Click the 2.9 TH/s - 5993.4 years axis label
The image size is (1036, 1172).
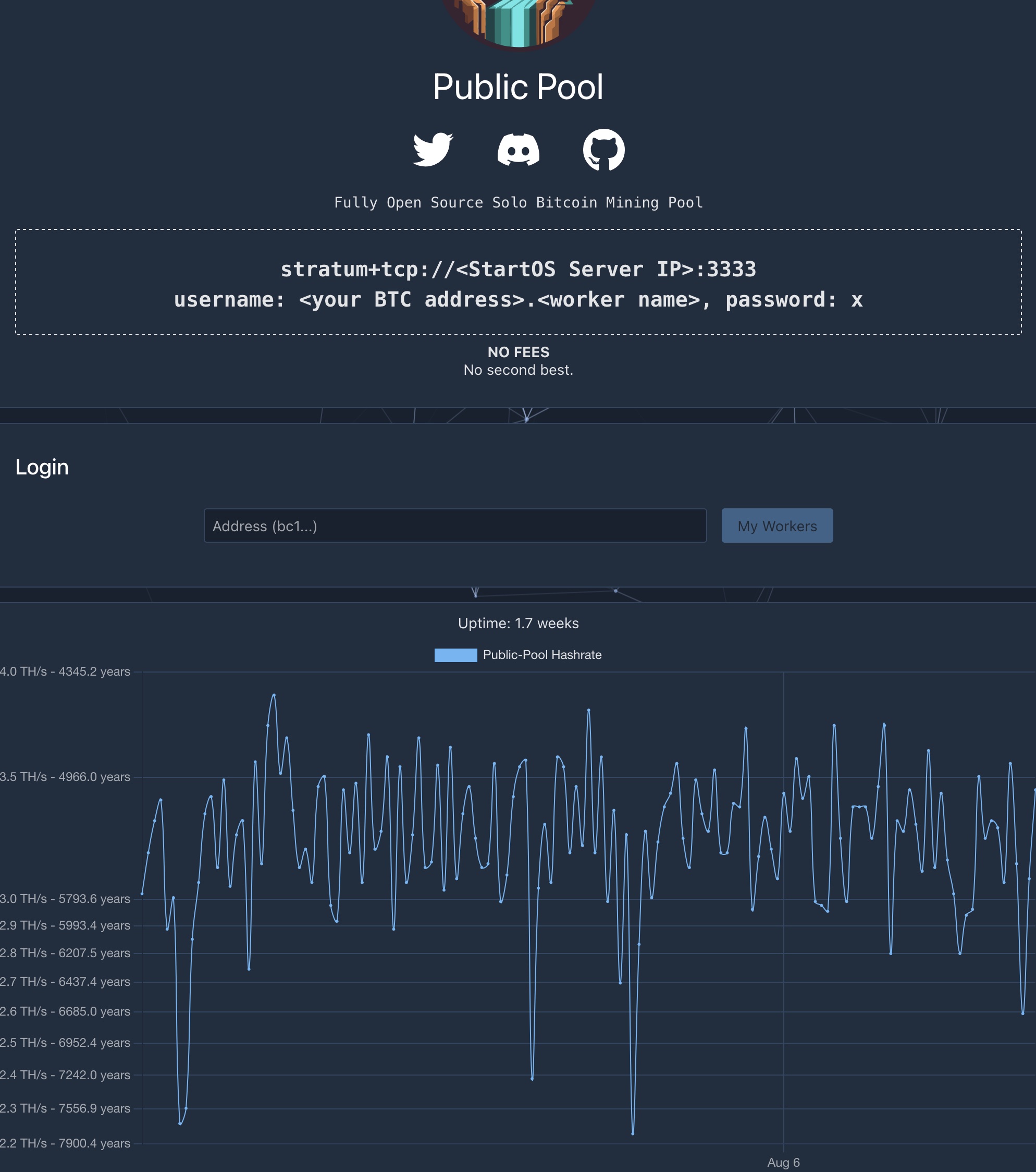click(x=65, y=925)
